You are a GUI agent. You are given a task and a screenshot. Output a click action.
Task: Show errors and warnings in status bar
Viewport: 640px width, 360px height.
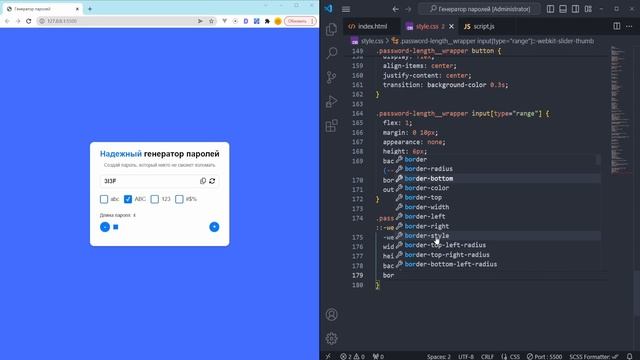click(x=353, y=356)
